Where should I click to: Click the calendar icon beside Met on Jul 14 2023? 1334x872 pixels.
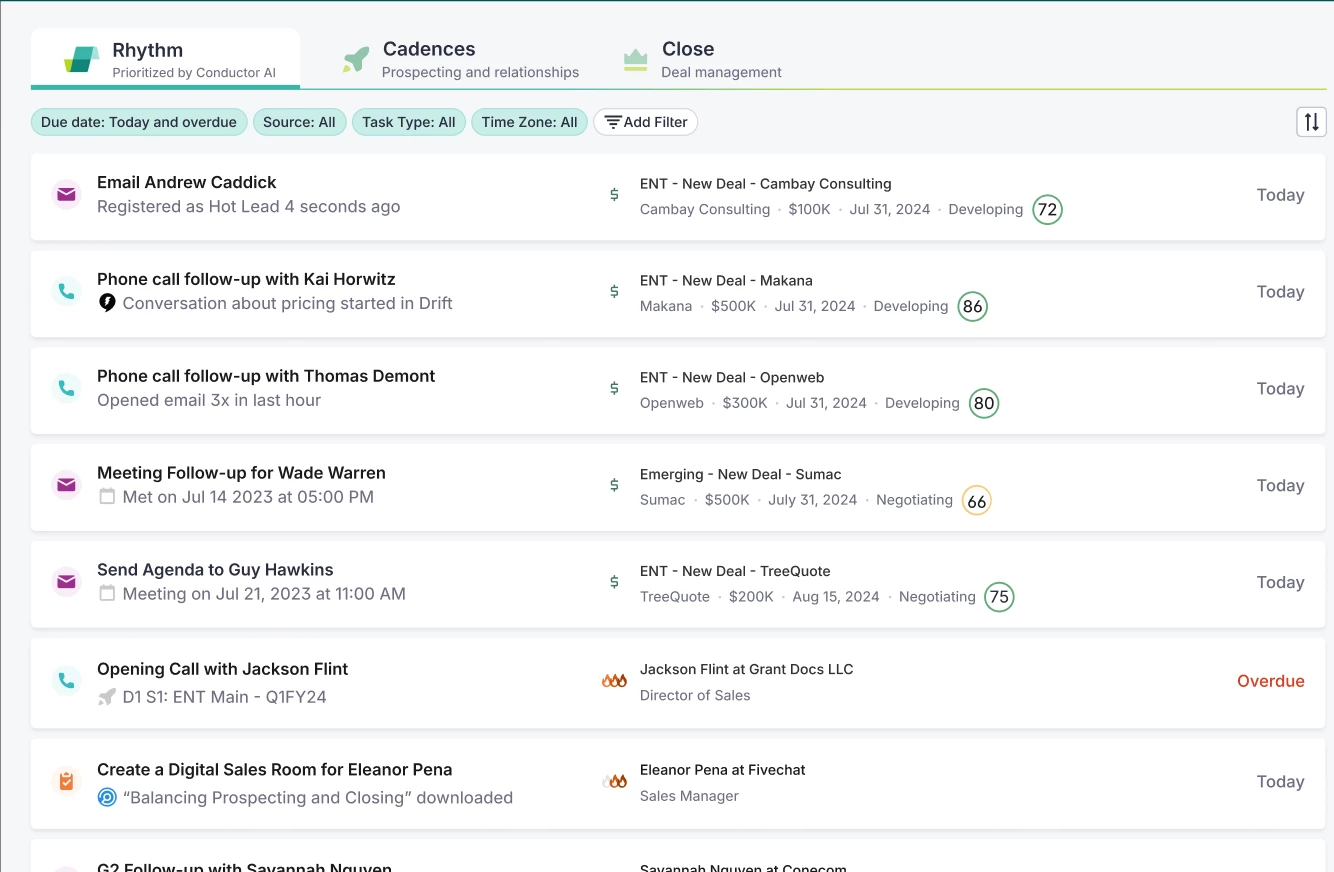[107, 497]
